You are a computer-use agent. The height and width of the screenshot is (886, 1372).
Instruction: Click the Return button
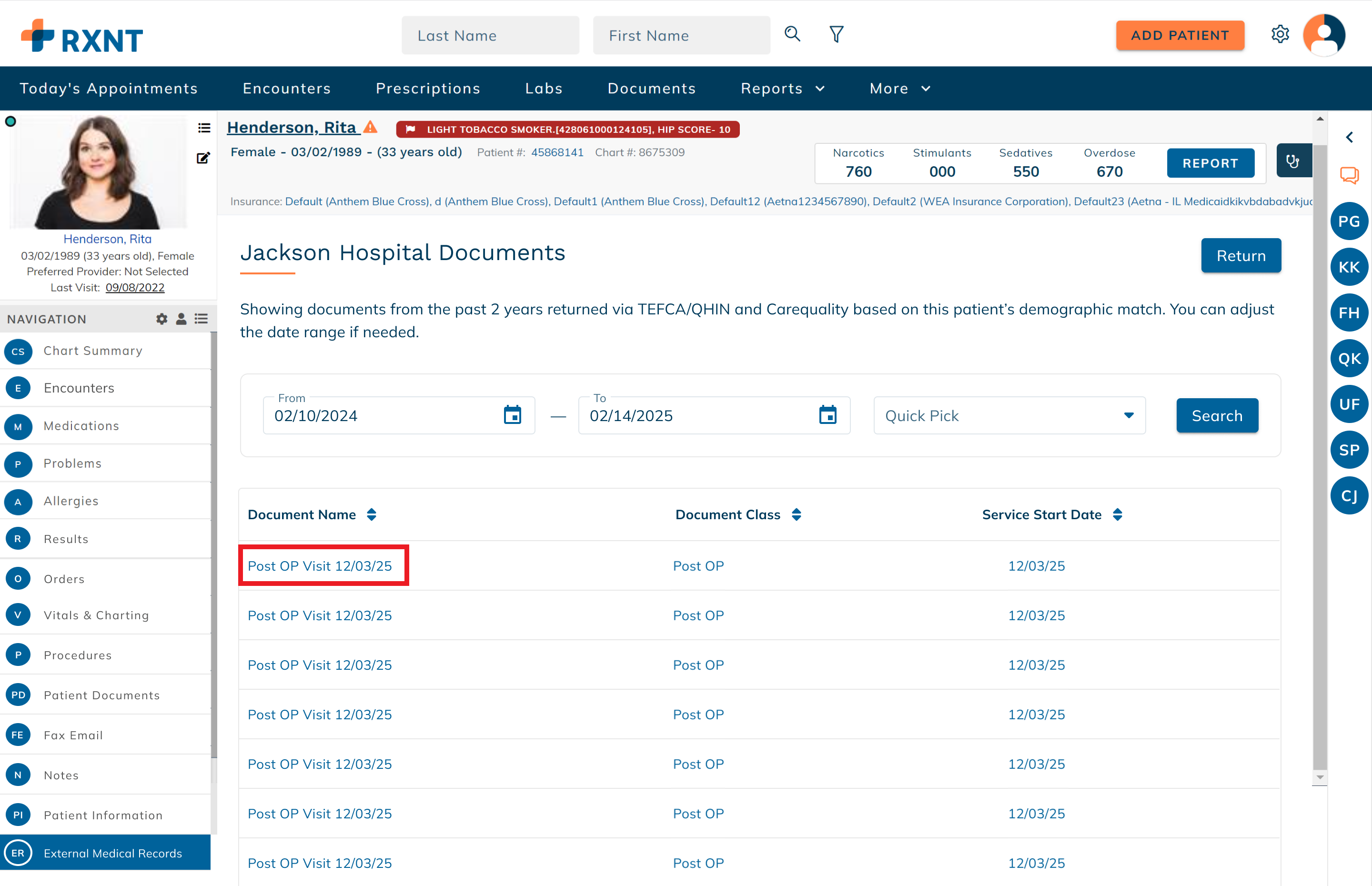point(1241,255)
